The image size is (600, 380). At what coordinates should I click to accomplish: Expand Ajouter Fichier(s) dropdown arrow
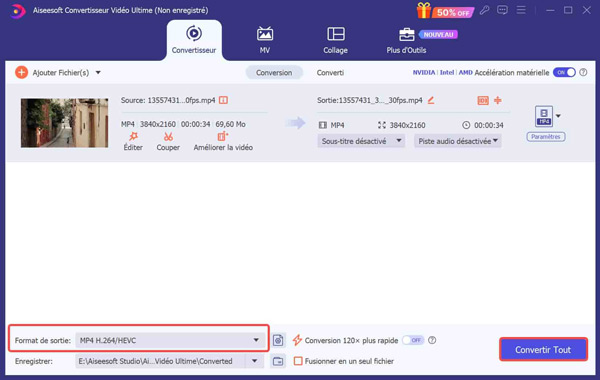coord(98,72)
